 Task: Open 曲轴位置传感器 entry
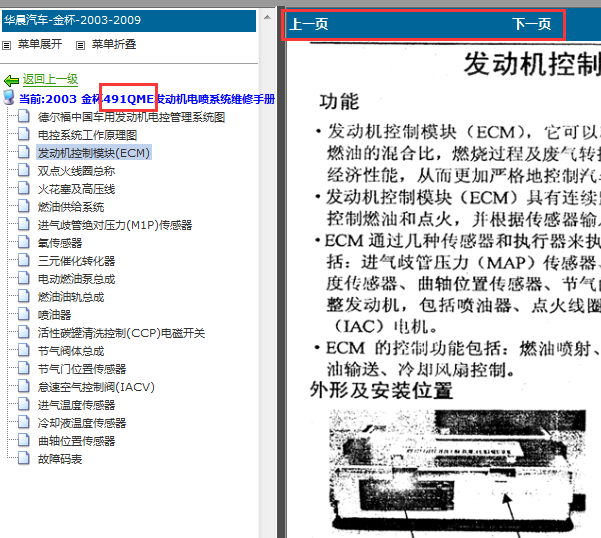[76, 441]
